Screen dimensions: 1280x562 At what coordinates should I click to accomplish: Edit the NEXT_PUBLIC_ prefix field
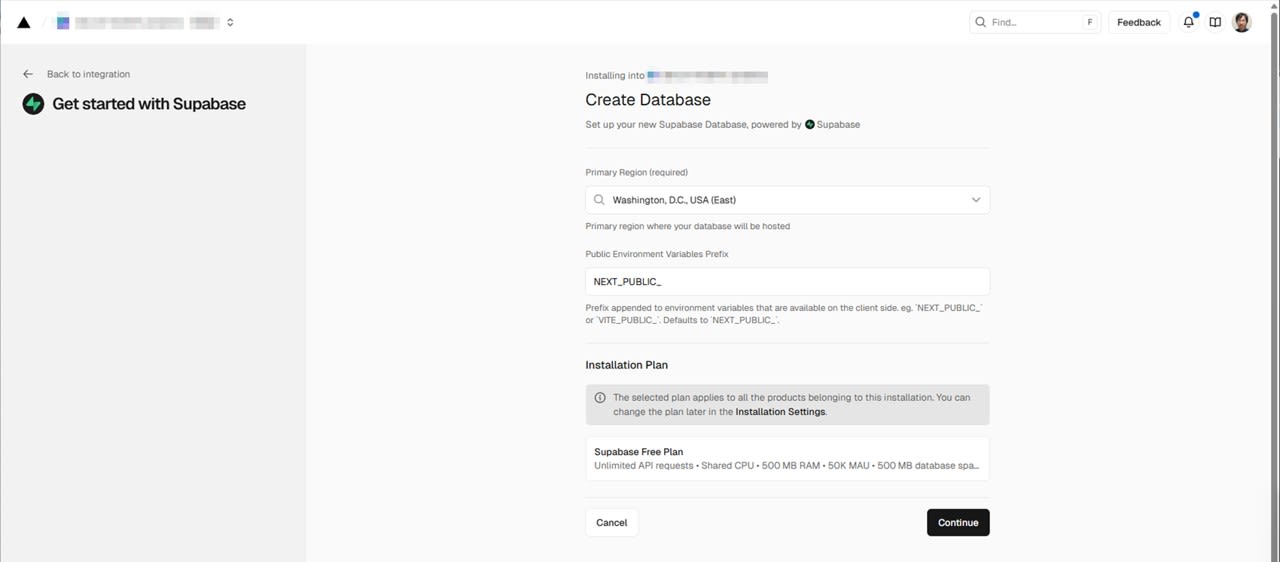coord(787,282)
